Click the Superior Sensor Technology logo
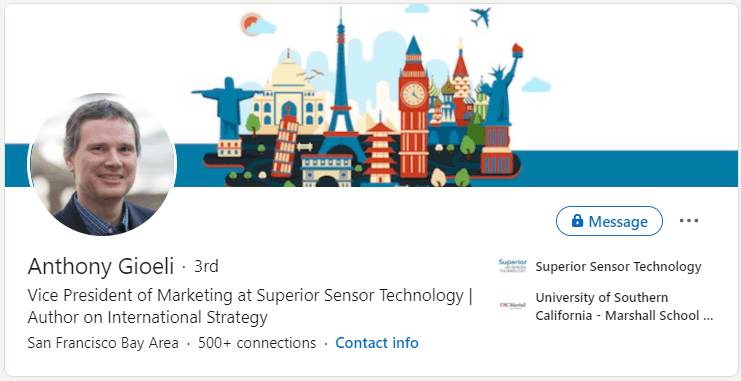Image resolution: width=741 pixels, height=381 pixels. (512, 266)
